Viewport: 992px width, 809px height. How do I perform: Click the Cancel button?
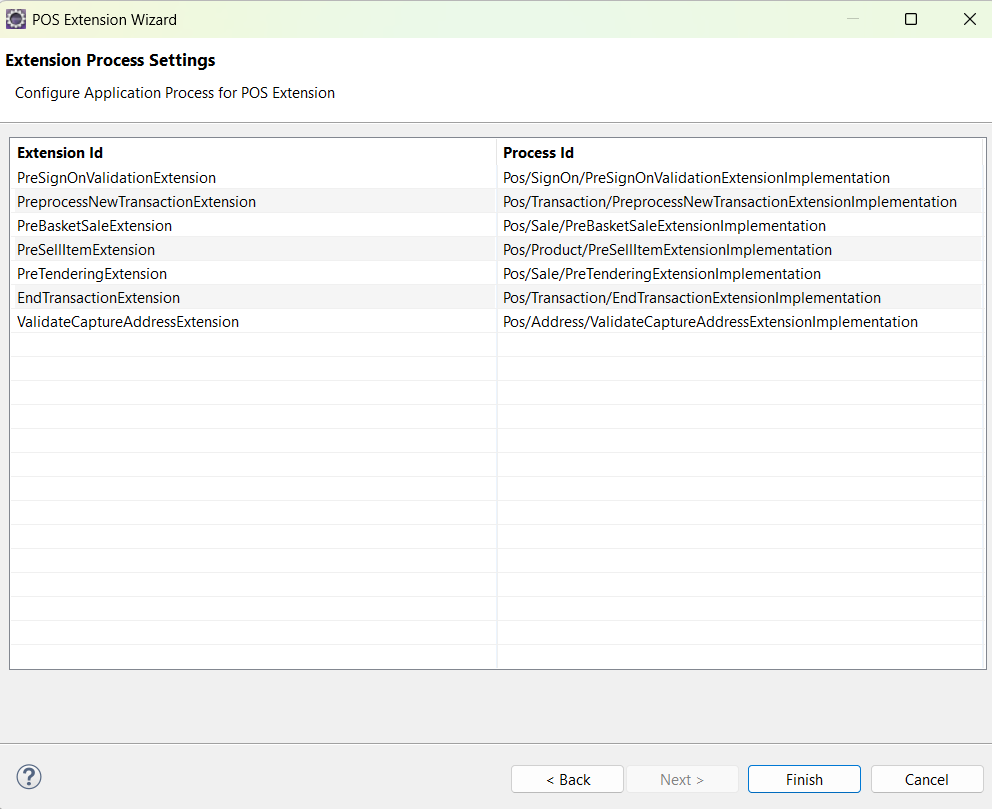[926, 779]
